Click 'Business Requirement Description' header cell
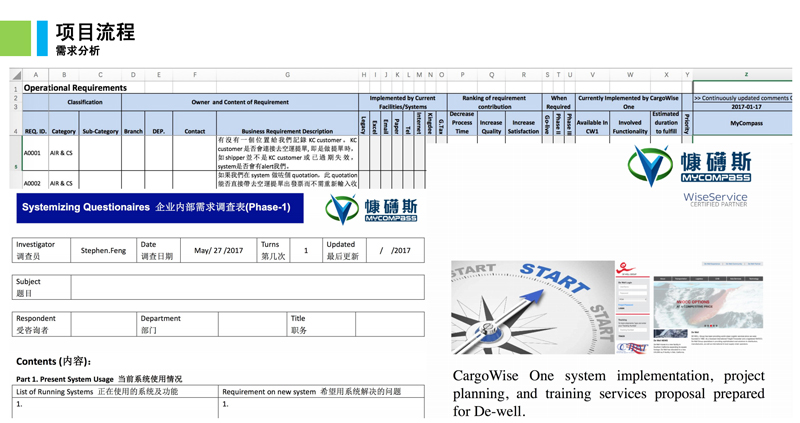 coord(287,123)
